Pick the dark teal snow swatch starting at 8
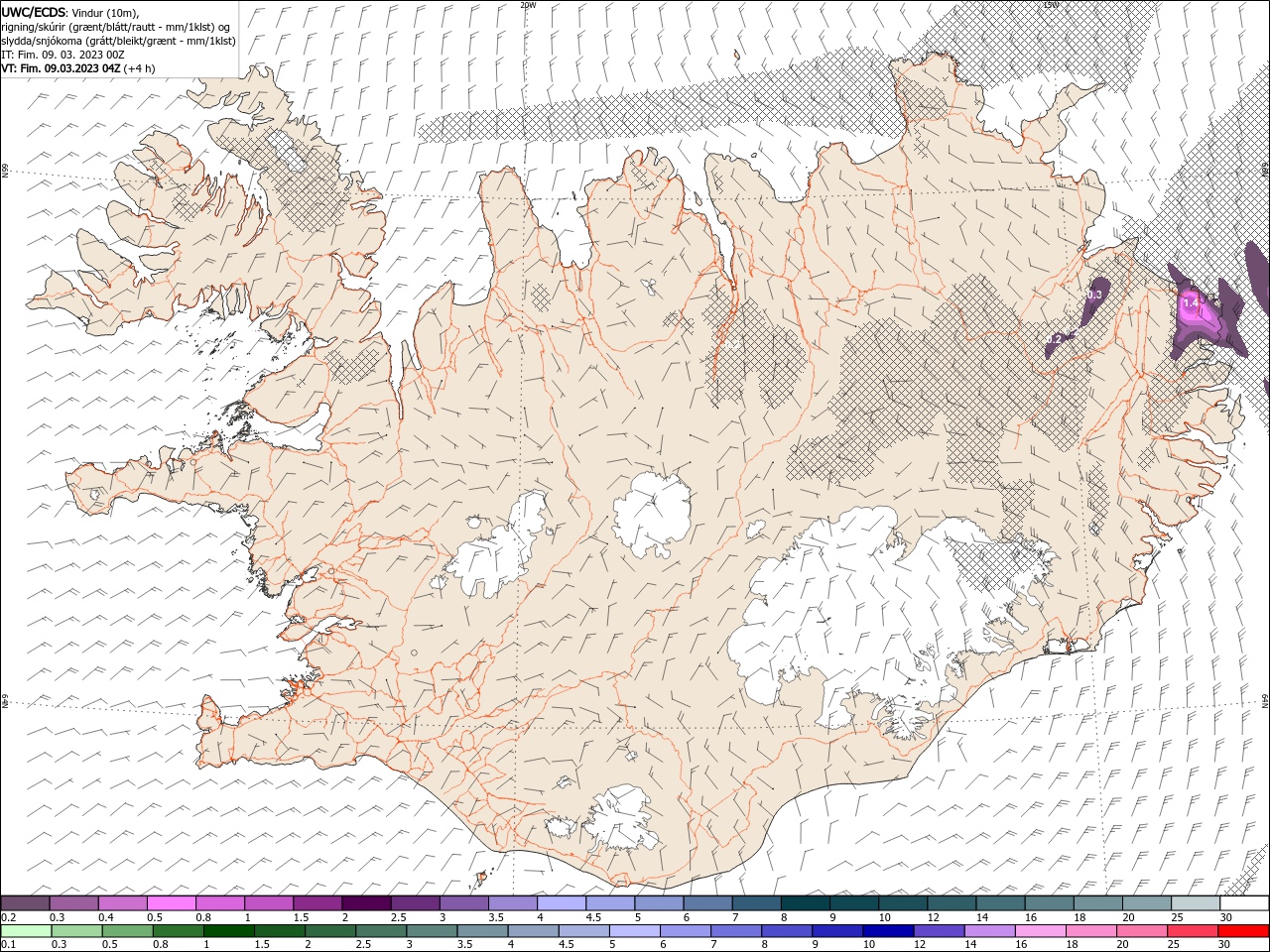Image resolution: width=1270 pixels, height=952 pixels. (805, 902)
